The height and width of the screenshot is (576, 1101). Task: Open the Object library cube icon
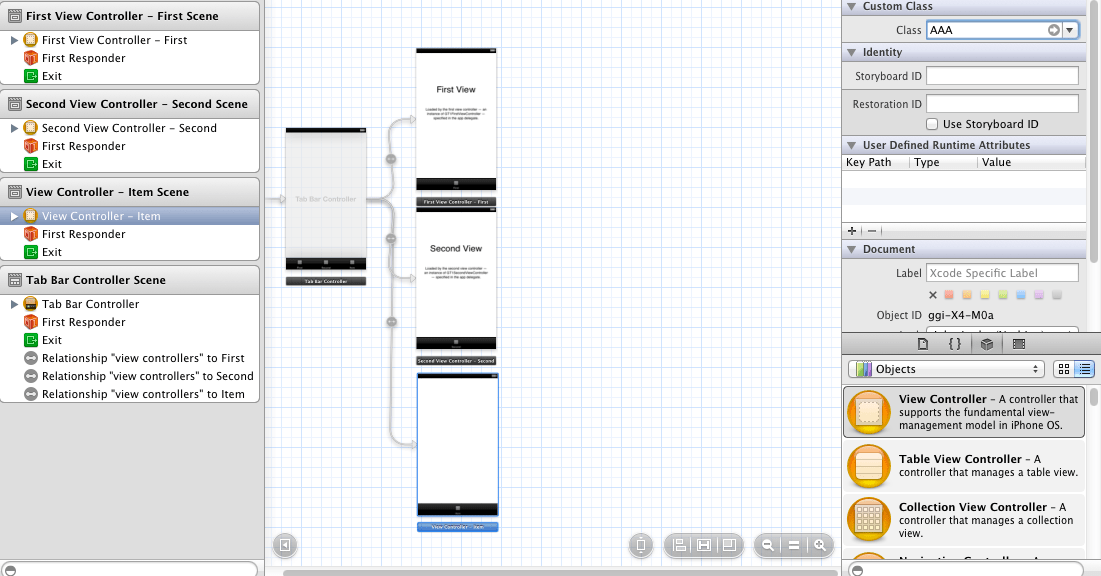point(987,344)
